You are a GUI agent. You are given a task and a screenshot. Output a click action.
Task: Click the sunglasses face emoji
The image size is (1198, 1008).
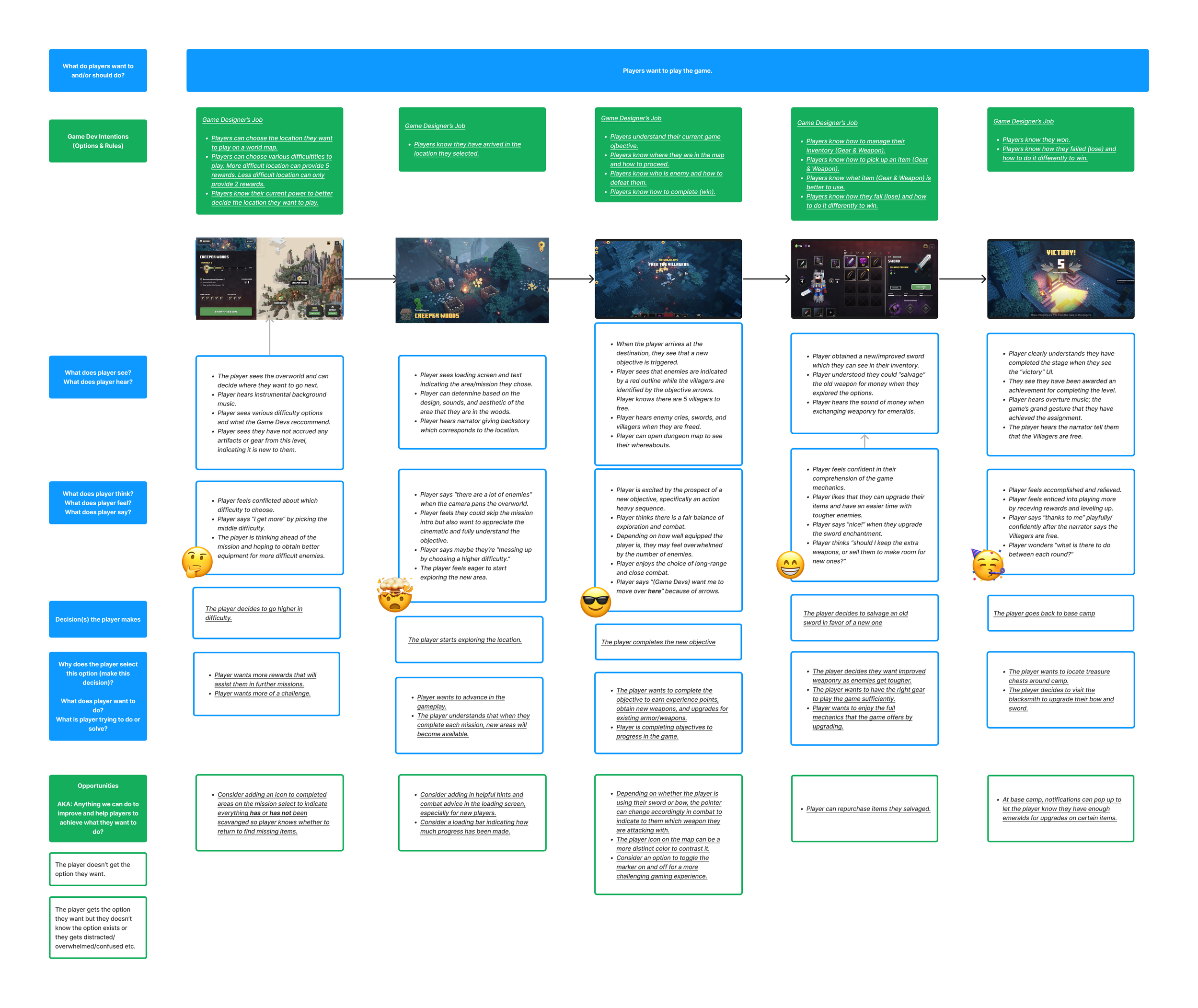595,602
